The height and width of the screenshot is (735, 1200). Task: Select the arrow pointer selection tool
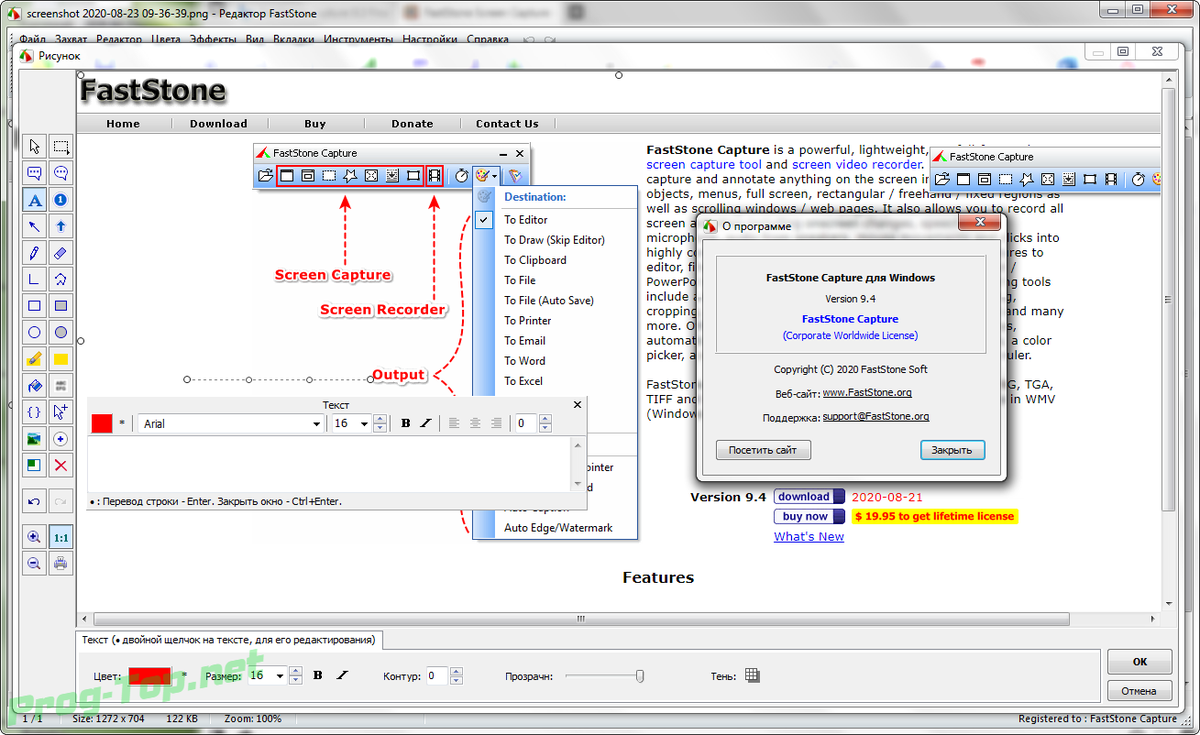(34, 147)
